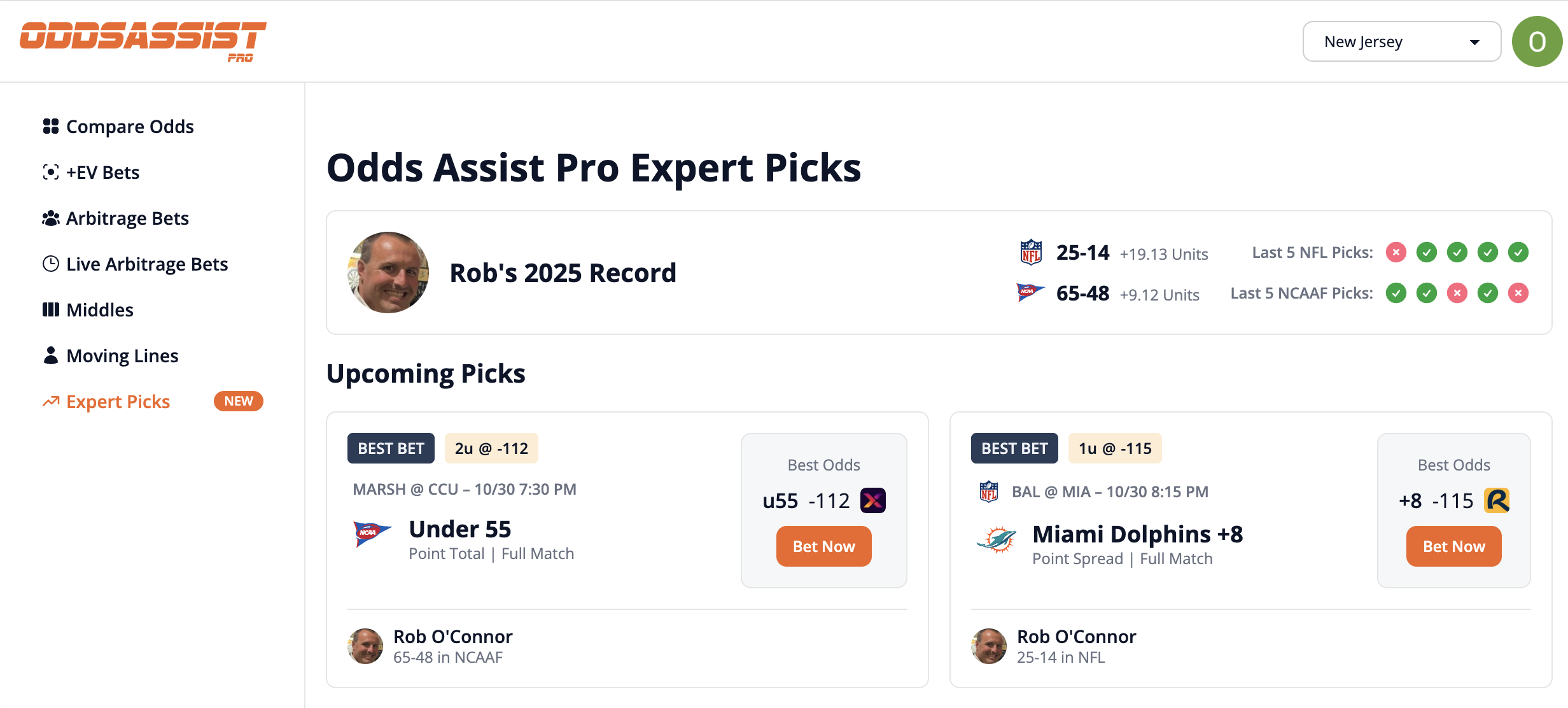Click the BetRivers icon beside +8 -115
The height and width of the screenshot is (708, 1568).
[1498, 500]
